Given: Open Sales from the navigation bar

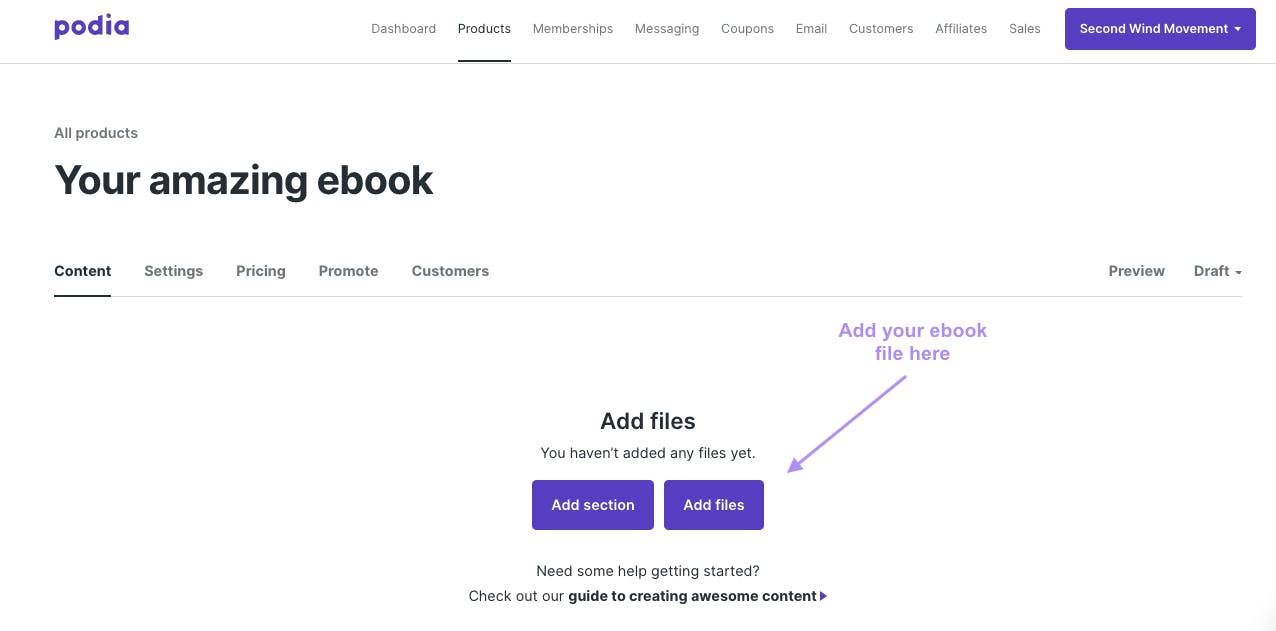Looking at the screenshot, I should (1025, 29).
